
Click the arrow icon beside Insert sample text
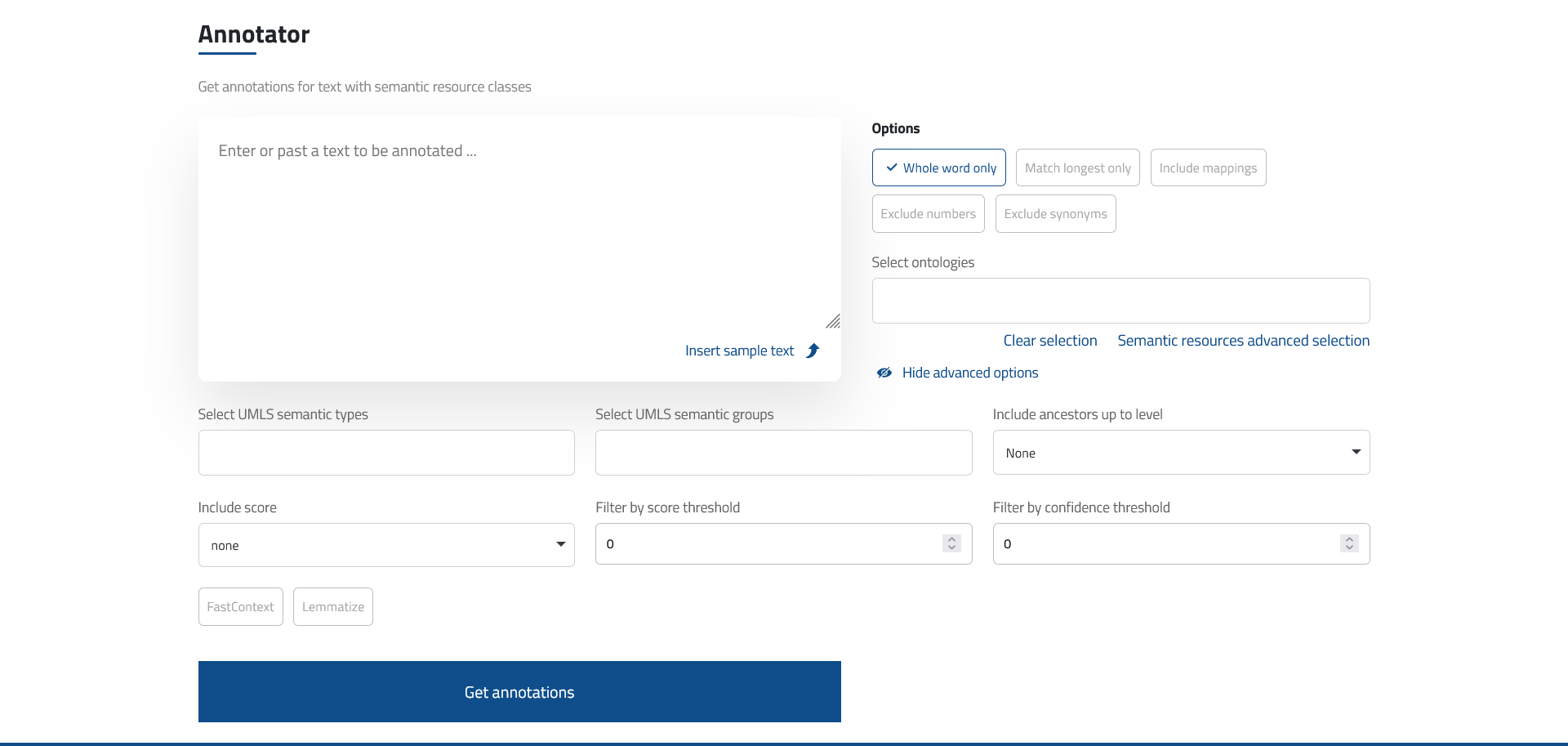coord(813,351)
